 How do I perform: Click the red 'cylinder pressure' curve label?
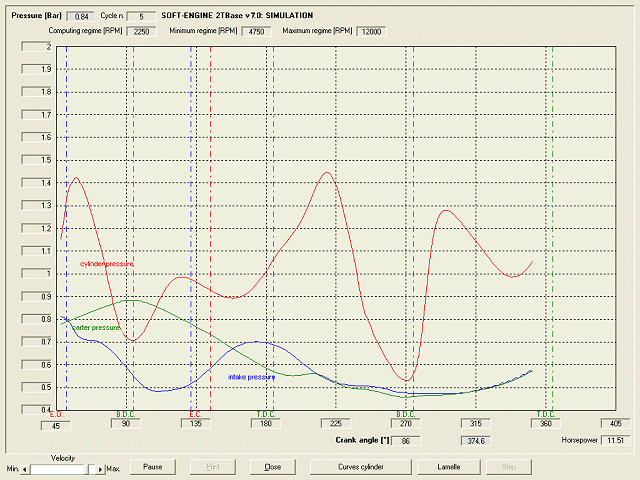pos(107,264)
